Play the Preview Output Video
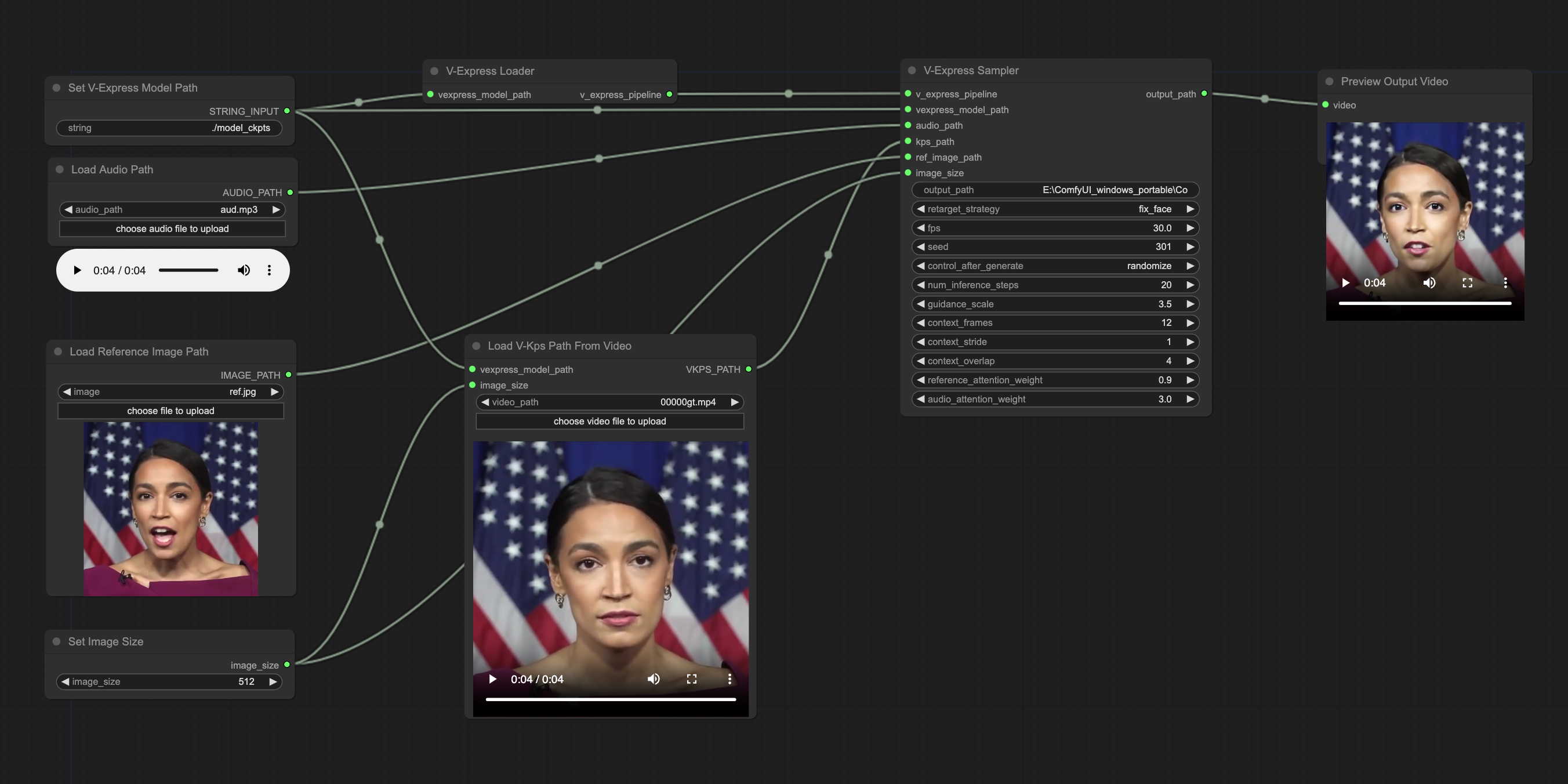1568x784 pixels. click(x=1346, y=282)
